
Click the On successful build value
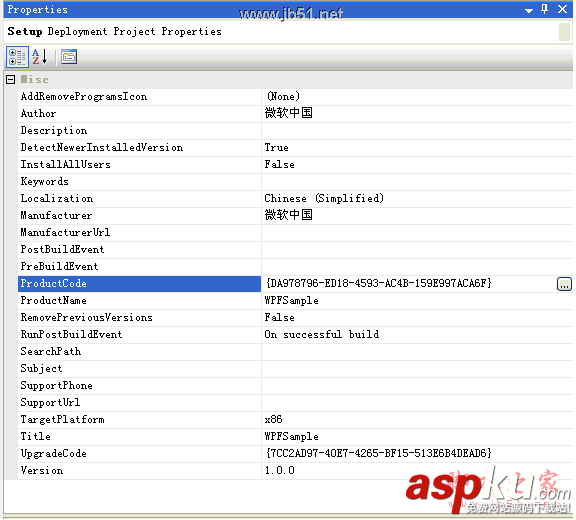[322, 335]
